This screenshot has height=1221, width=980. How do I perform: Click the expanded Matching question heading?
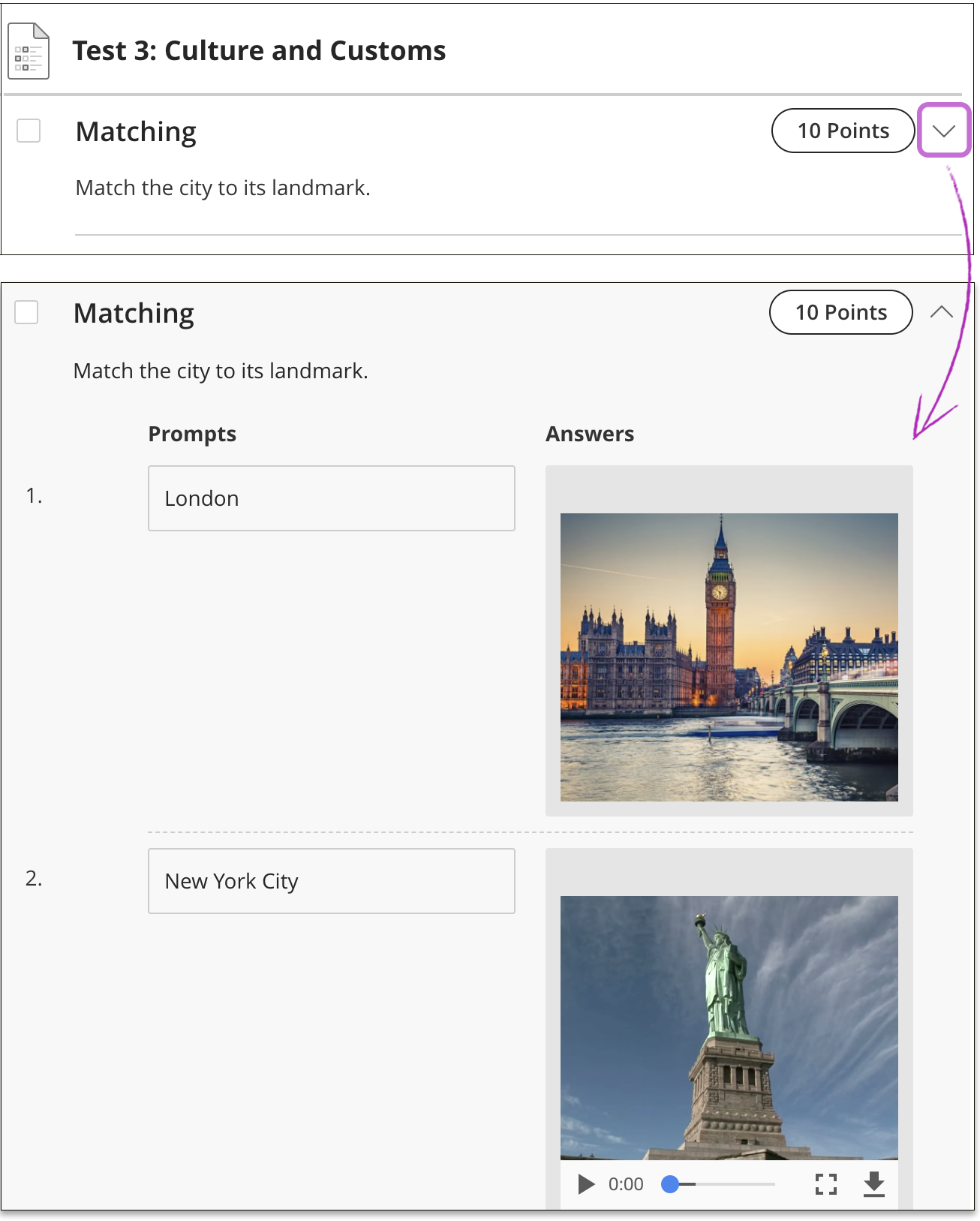click(x=134, y=314)
